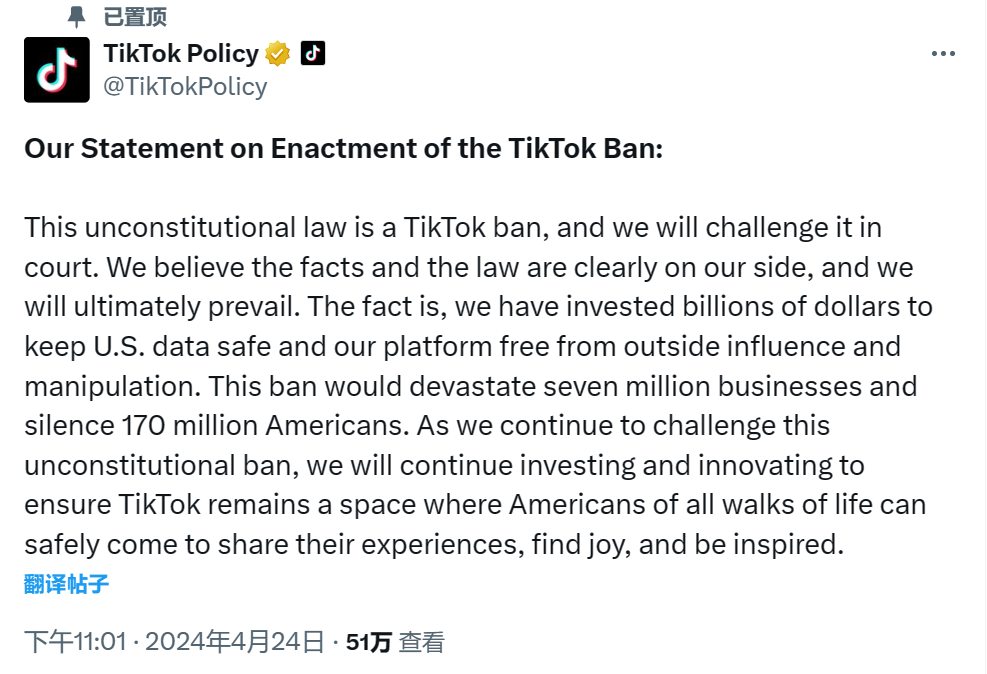Click the 已置顶 pinned label

point(135,17)
